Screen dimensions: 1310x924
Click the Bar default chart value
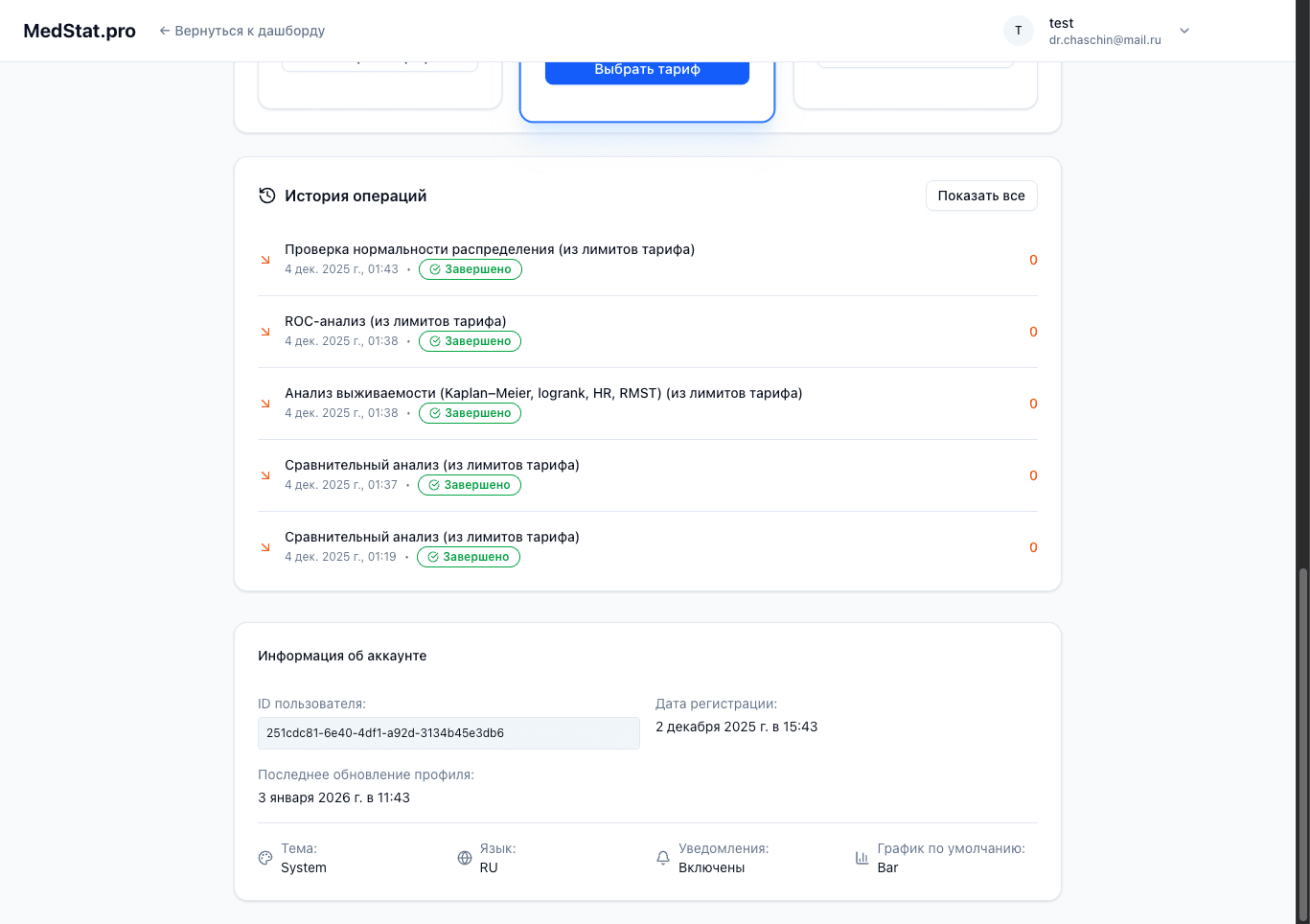[x=888, y=867]
